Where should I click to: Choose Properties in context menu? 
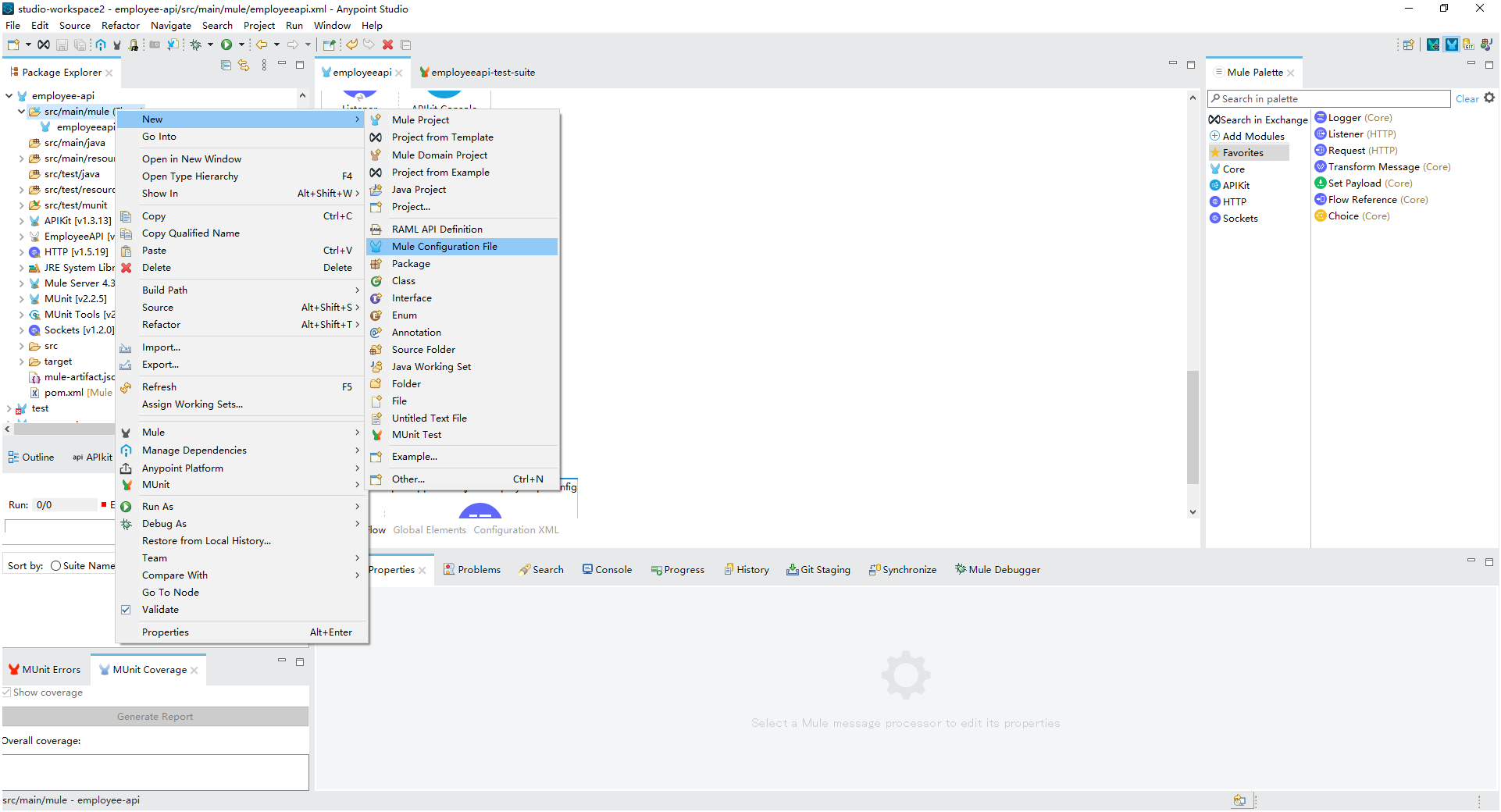pos(242,632)
